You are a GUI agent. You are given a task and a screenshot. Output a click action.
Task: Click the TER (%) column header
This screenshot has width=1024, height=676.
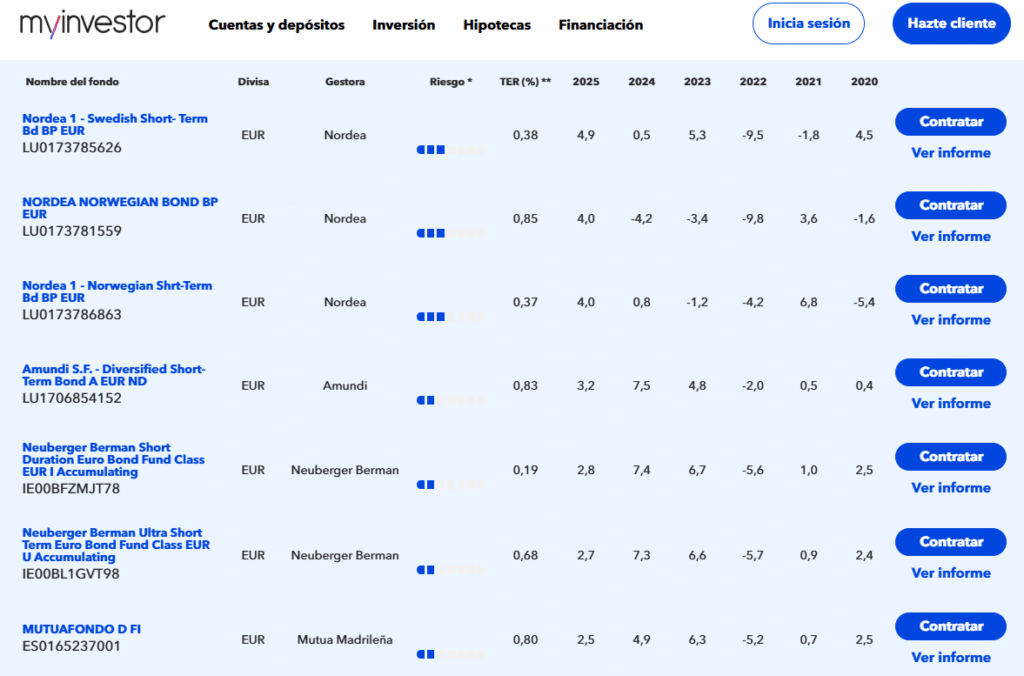point(525,82)
